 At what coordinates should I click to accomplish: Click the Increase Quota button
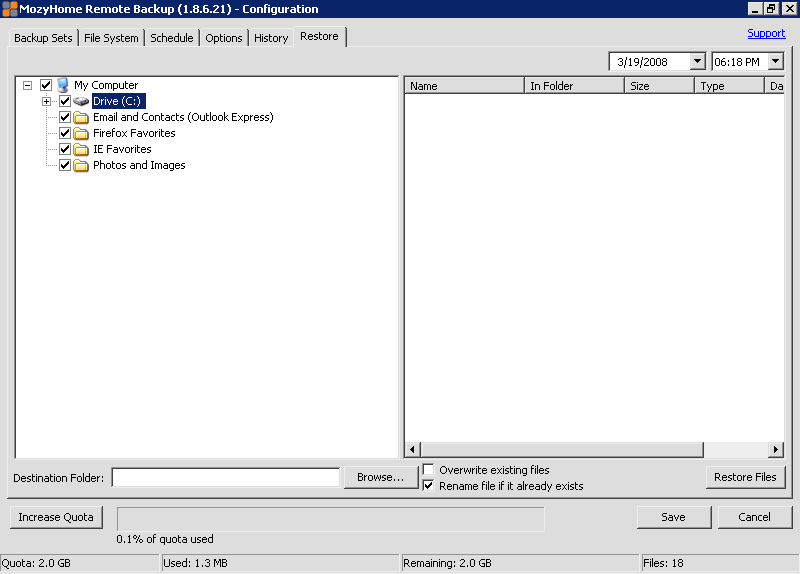click(x=56, y=517)
